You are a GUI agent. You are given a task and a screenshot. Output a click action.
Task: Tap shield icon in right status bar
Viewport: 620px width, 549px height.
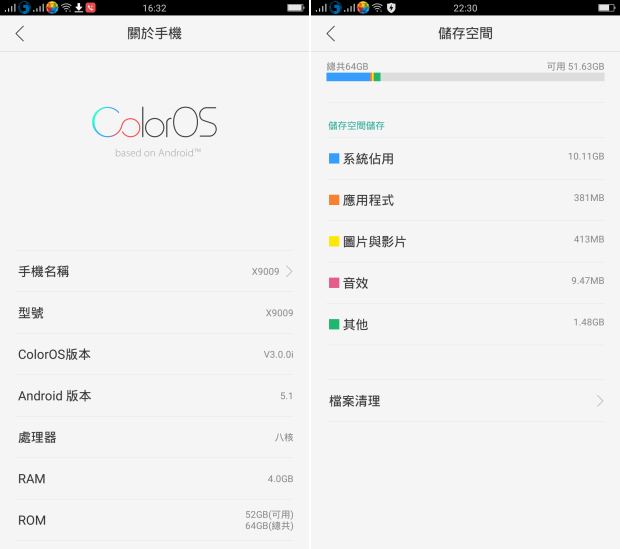[x=391, y=8]
